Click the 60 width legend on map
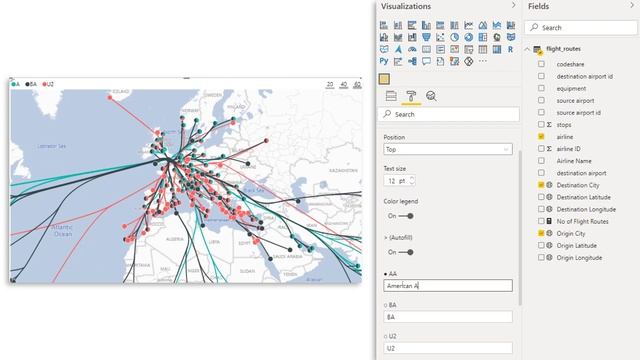Screen dimensions: 640x360 coord(357,85)
